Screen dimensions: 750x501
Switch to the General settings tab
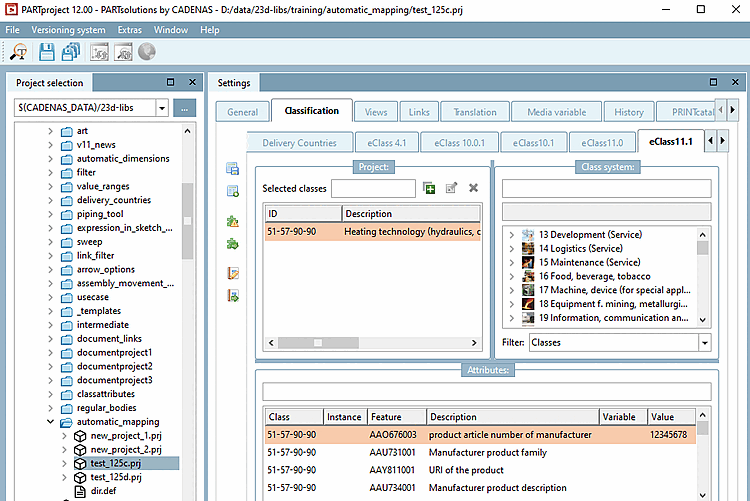242,112
